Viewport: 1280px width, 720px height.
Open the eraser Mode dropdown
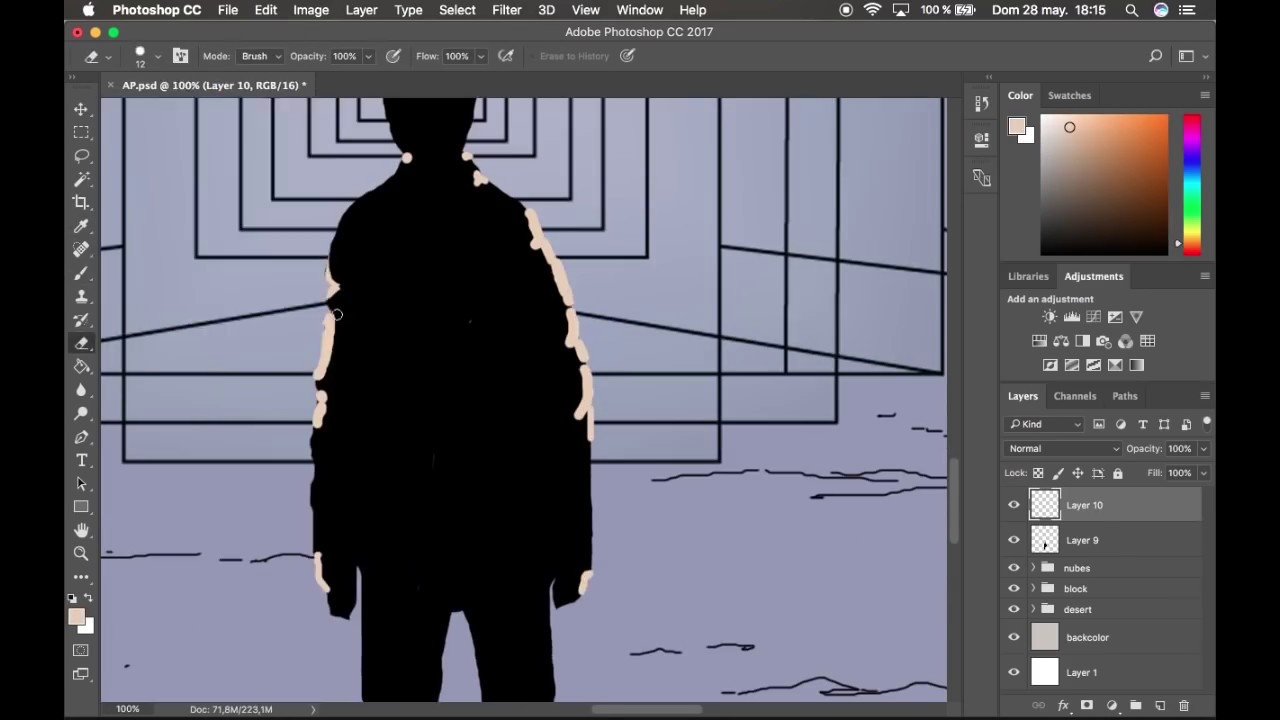pyautogui.click(x=261, y=56)
